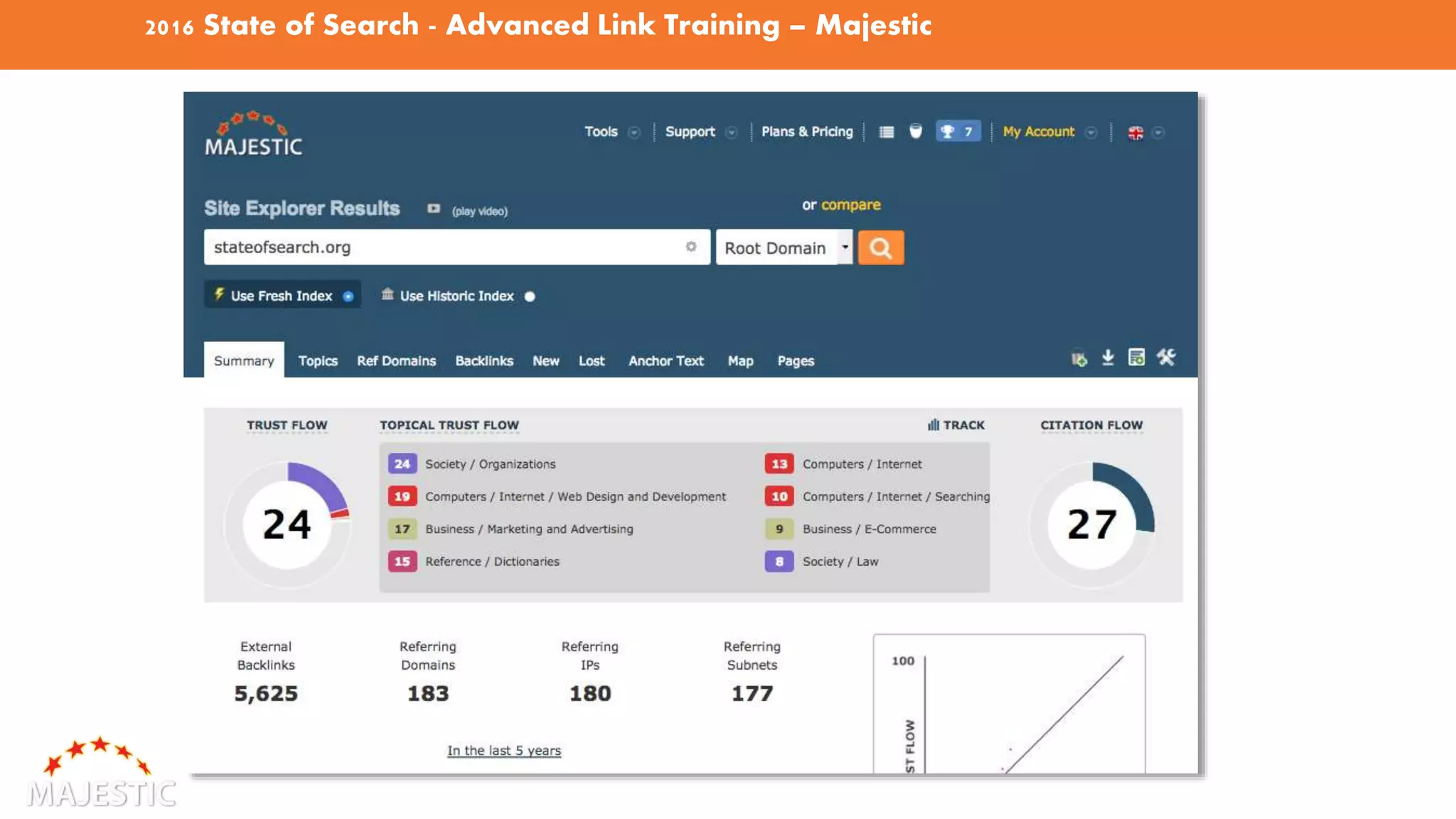Open the Root Domain scope dropdown

click(784, 247)
